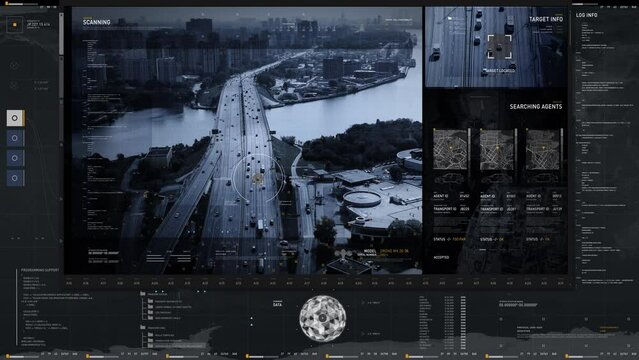Screen dimensions: 639x360
Task: Click the circular target reticle on the highway
Action: pos(258,179)
